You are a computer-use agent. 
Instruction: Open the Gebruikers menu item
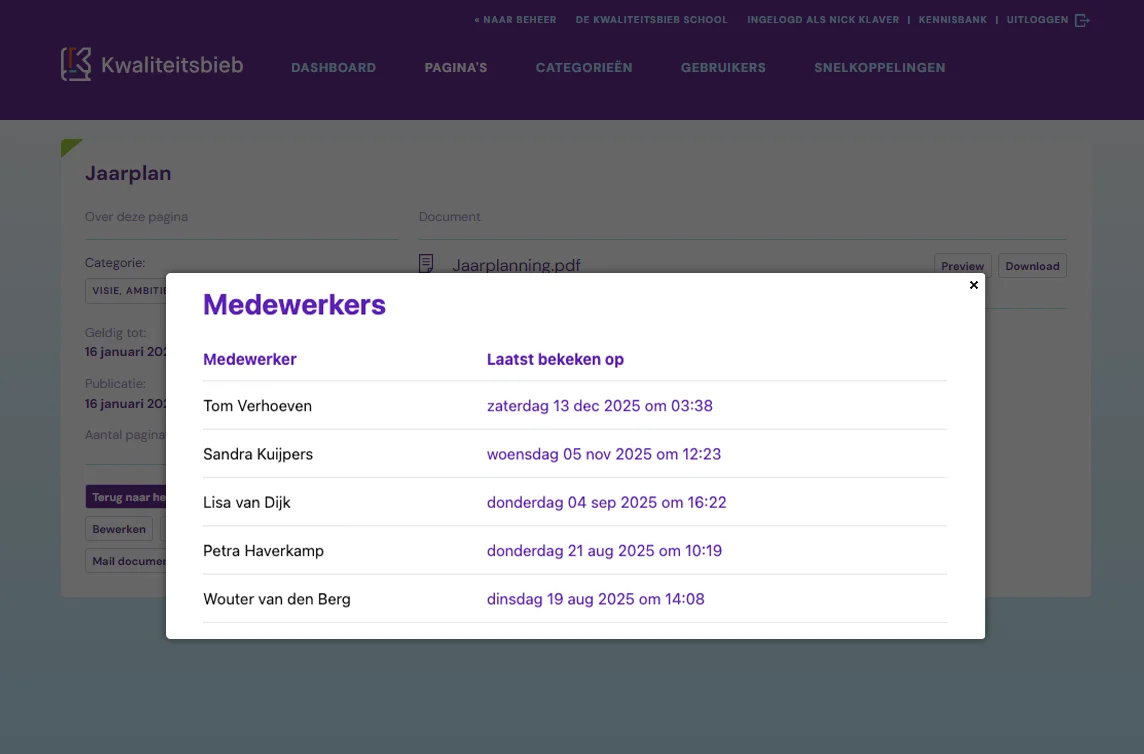(723, 67)
